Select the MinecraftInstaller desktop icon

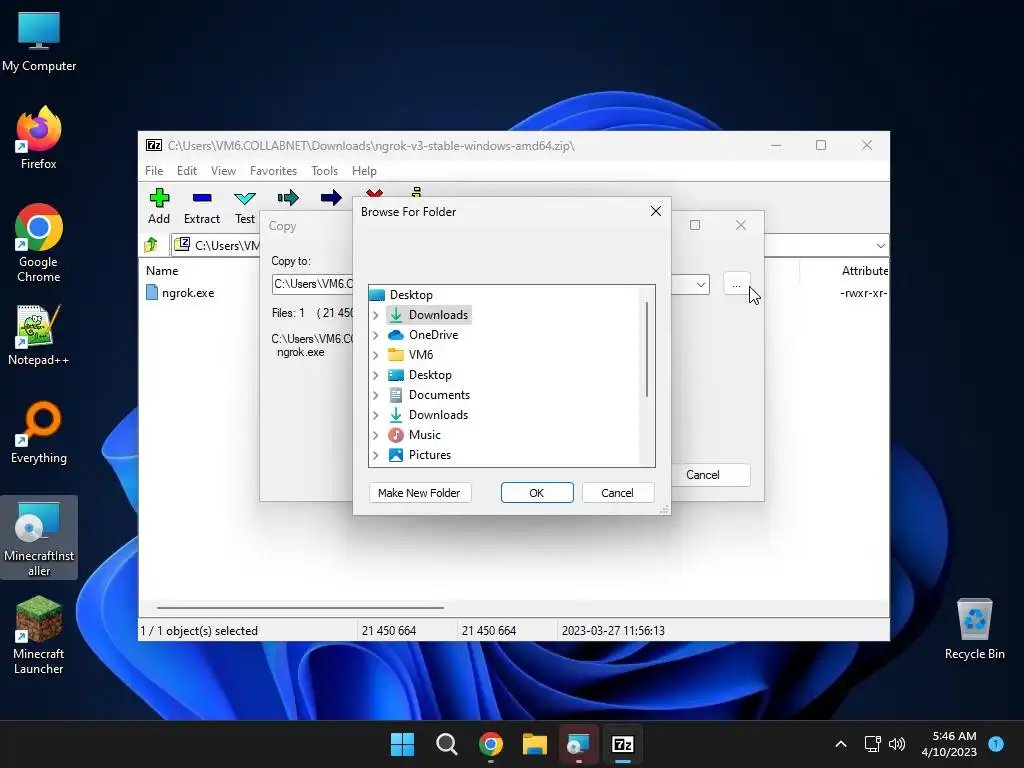(39, 537)
